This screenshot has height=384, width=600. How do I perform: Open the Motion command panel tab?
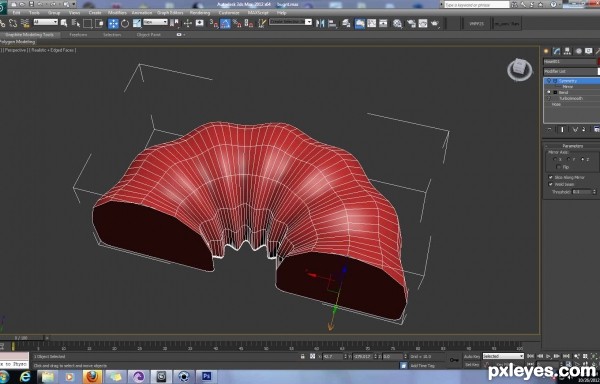click(x=578, y=51)
